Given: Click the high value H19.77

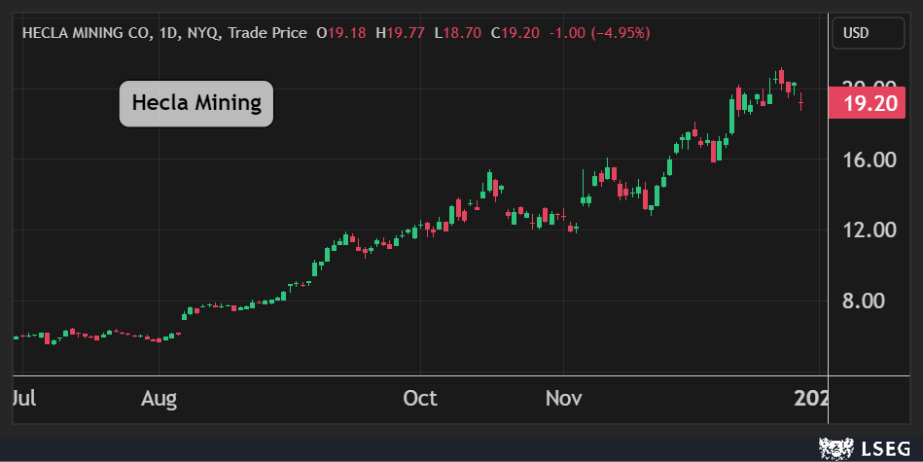Looking at the screenshot, I should pyautogui.click(x=401, y=33).
